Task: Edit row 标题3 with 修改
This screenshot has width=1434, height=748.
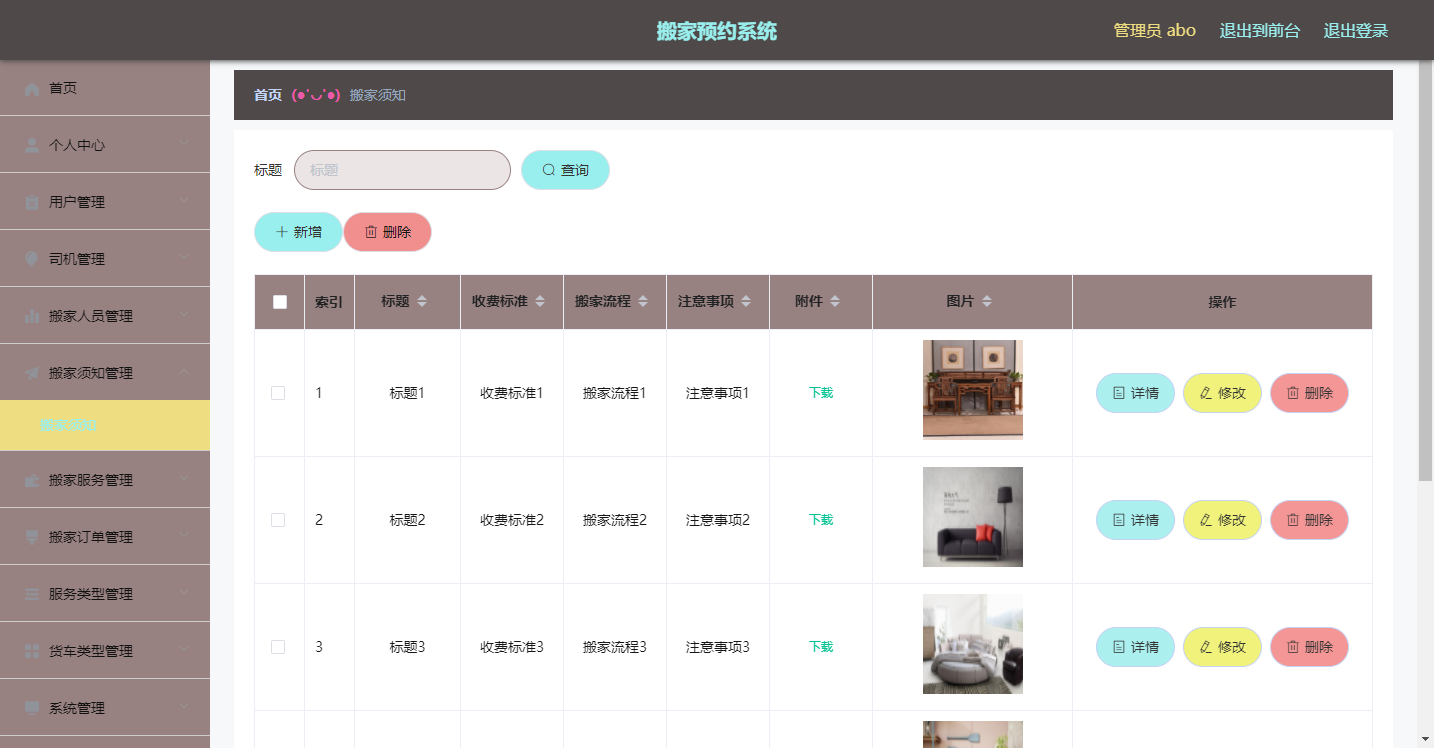Action: 1223,647
